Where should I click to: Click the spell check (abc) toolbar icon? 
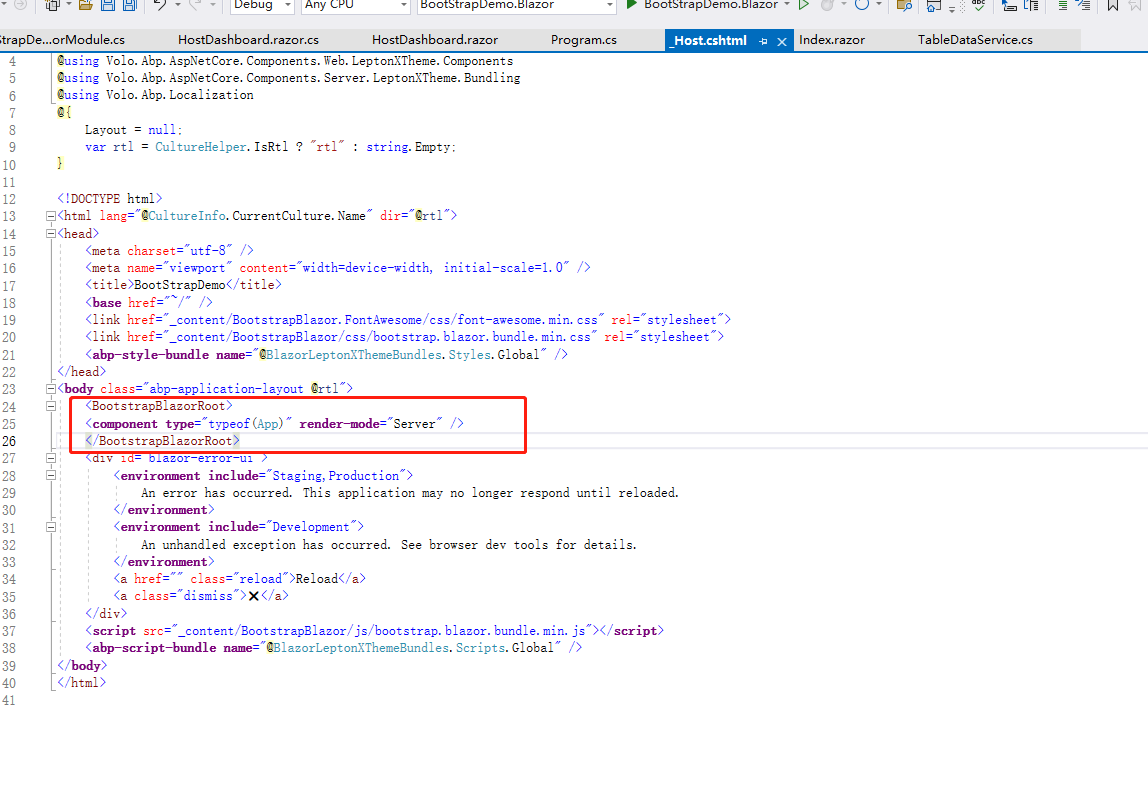(x=979, y=7)
